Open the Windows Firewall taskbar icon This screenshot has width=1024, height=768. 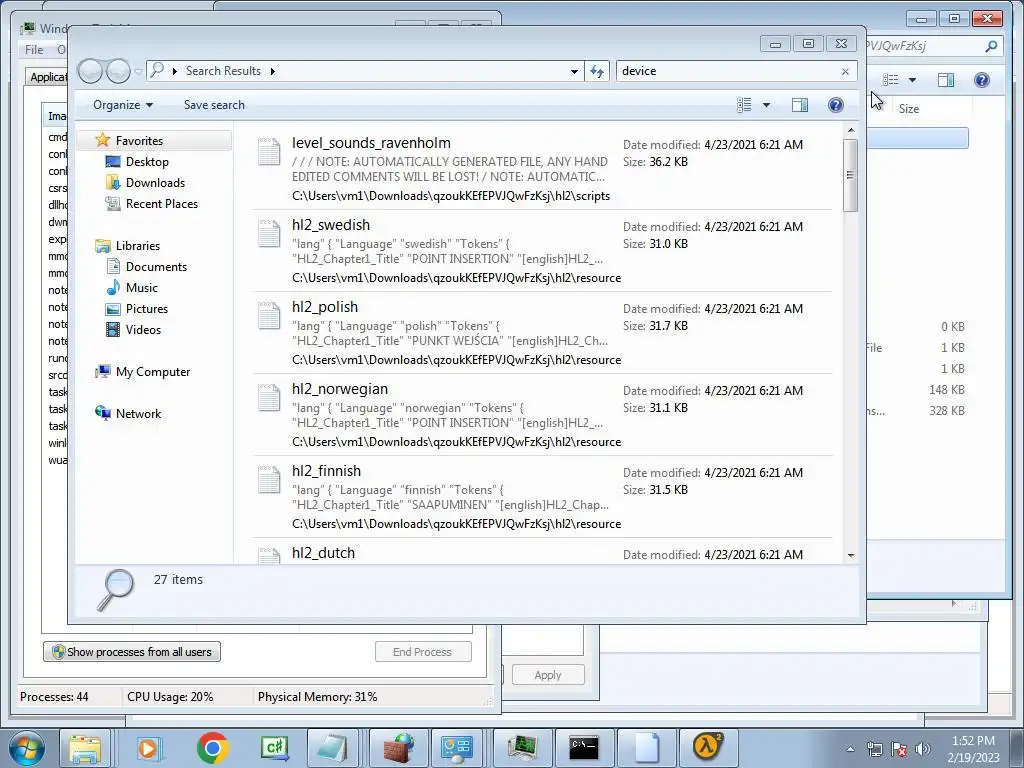pyautogui.click(x=398, y=748)
